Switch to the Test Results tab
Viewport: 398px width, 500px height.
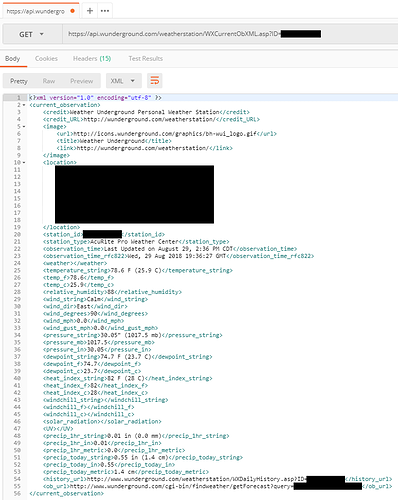[146, 59]
